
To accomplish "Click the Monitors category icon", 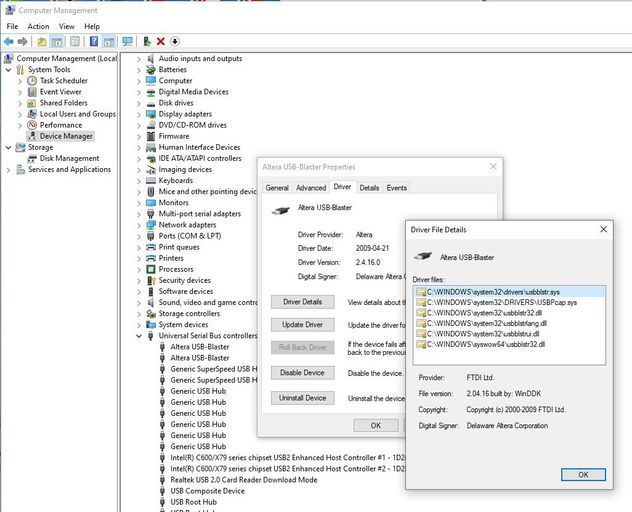I will tap(151, 203).
